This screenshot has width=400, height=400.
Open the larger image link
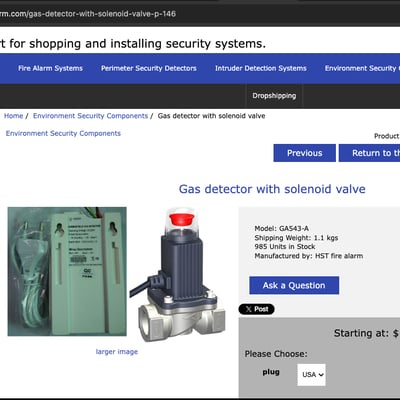pyautogui.click(x=117, y=352)
